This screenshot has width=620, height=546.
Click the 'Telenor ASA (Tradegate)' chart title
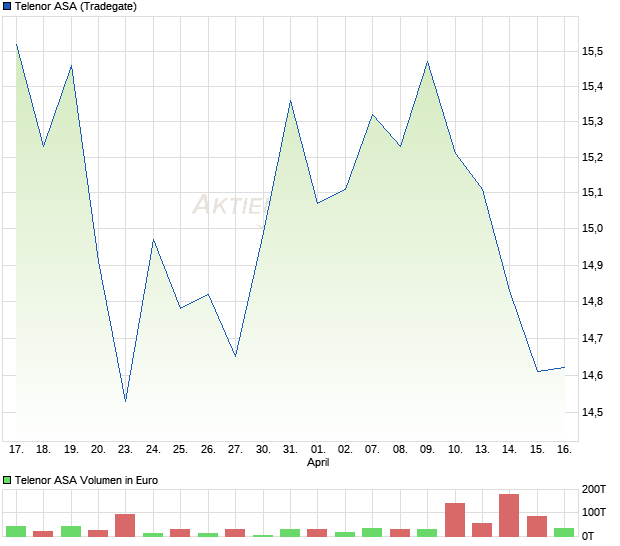[x=76, y=6]
